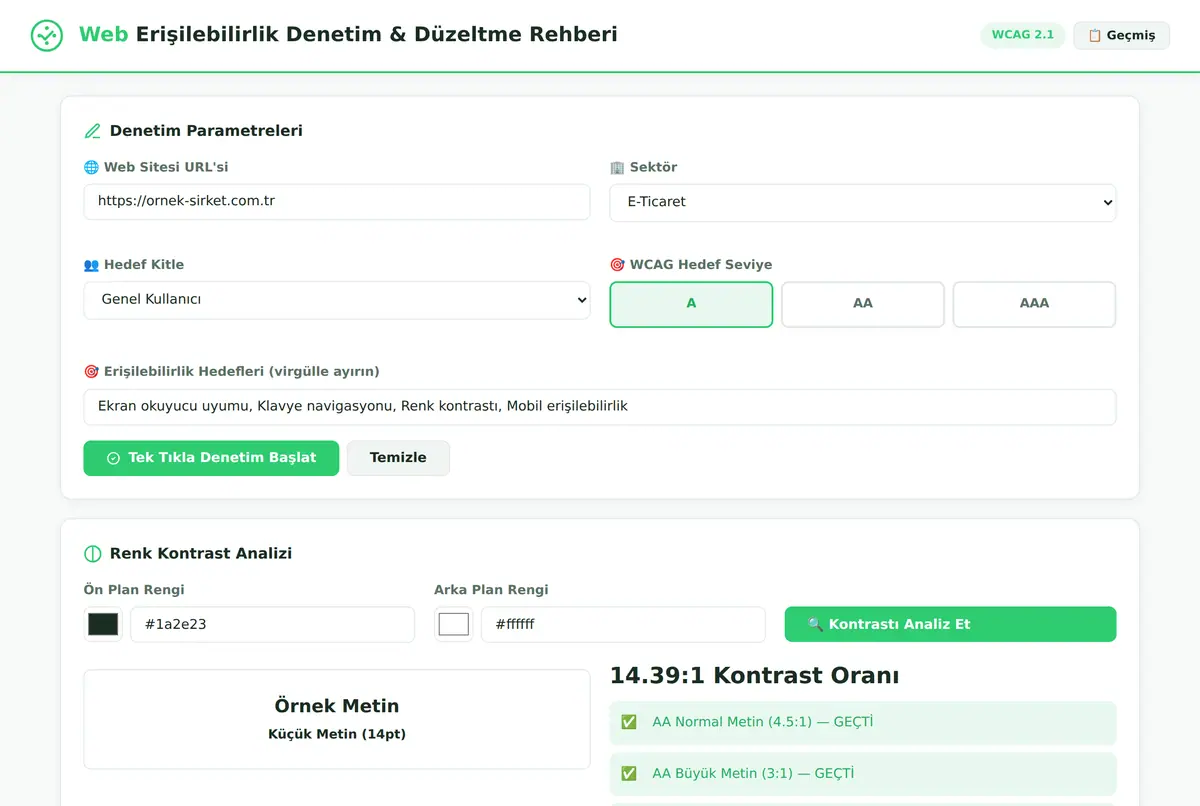Click the people icon beside Hedef Kitle

point(91,265)
